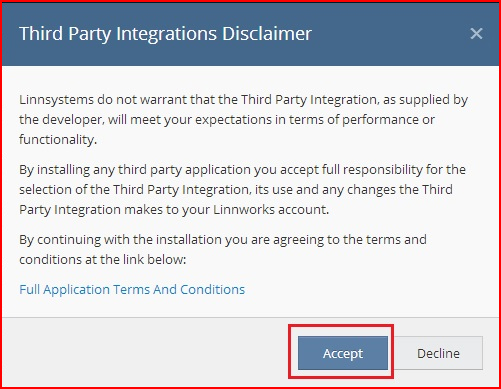Click the paragraph starting 'Linnsystems do not warrant'

tap(243, 119)
